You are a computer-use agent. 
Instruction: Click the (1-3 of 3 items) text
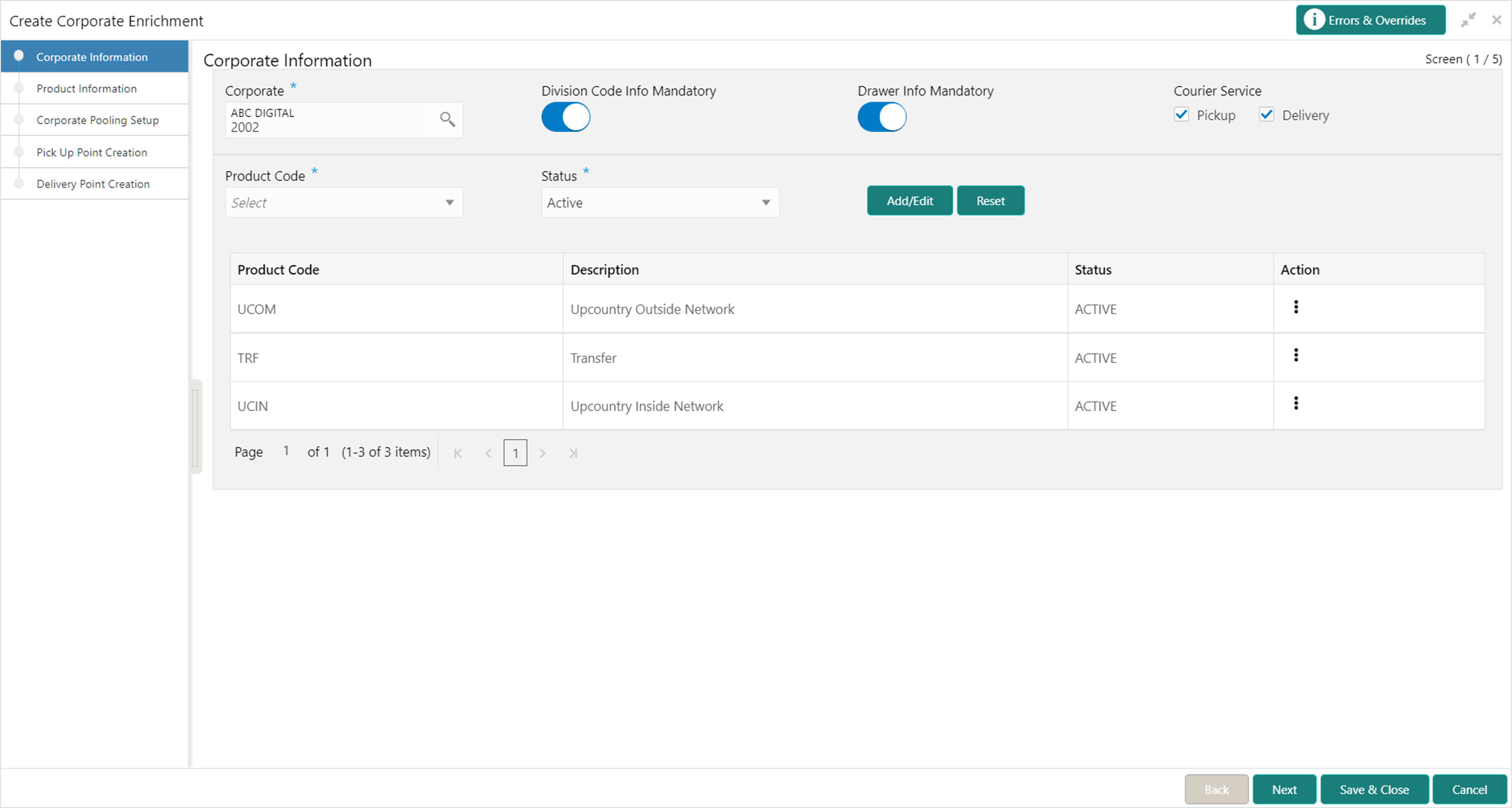(x=386, y=452)
